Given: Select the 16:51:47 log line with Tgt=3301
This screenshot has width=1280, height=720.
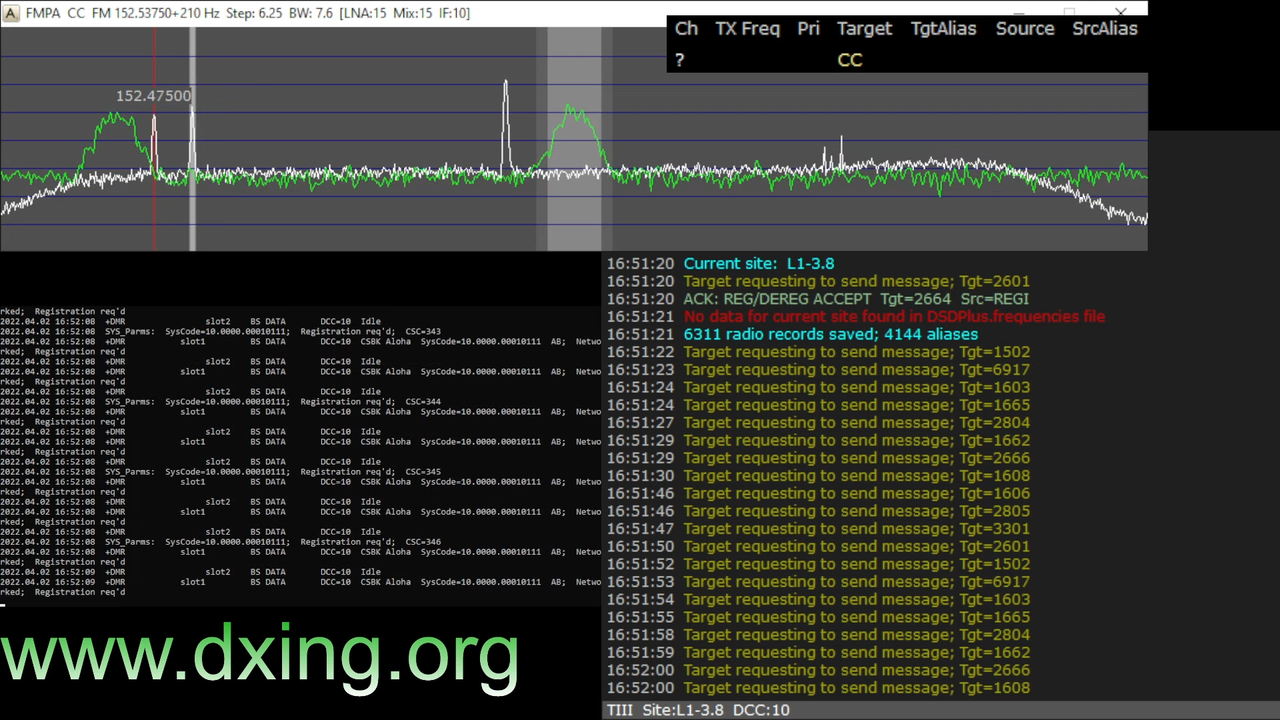Looking at the screenshot, I should pyautogui.click(x=818, y=529).
